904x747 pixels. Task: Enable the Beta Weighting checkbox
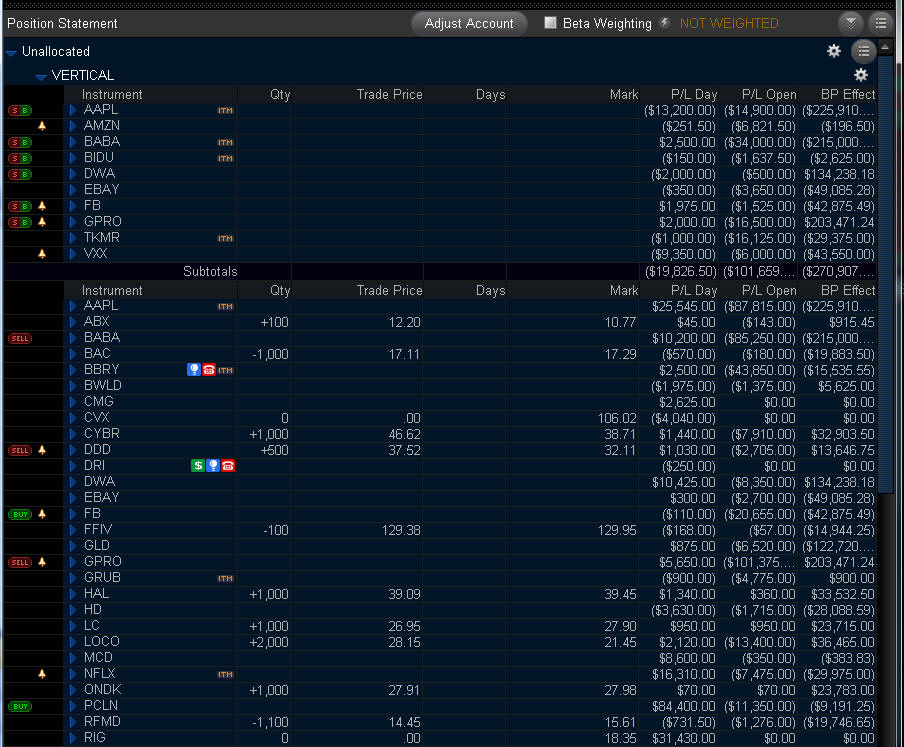(550, 23)
